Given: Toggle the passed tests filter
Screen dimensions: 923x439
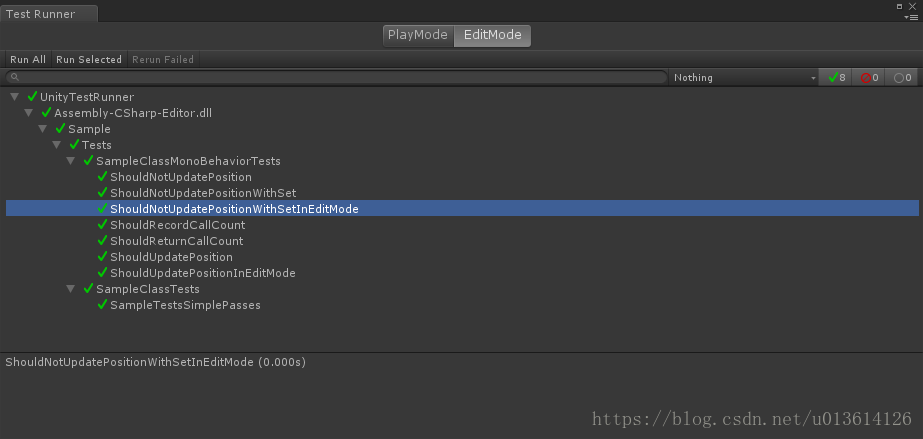Looking at the screenshot, I should point(836,77).
